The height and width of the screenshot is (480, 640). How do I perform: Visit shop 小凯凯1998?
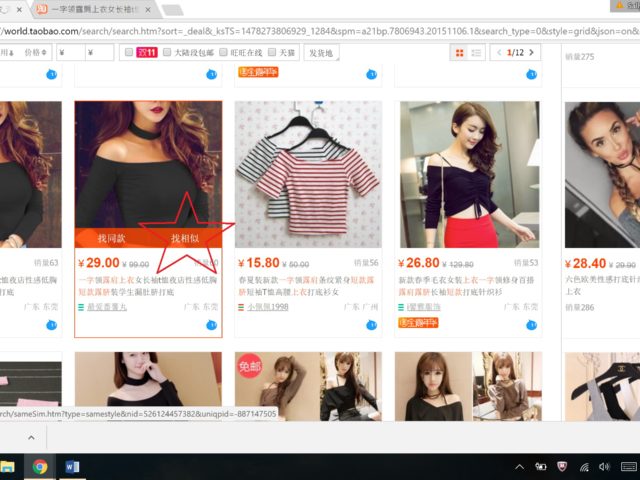click(268, 307)
